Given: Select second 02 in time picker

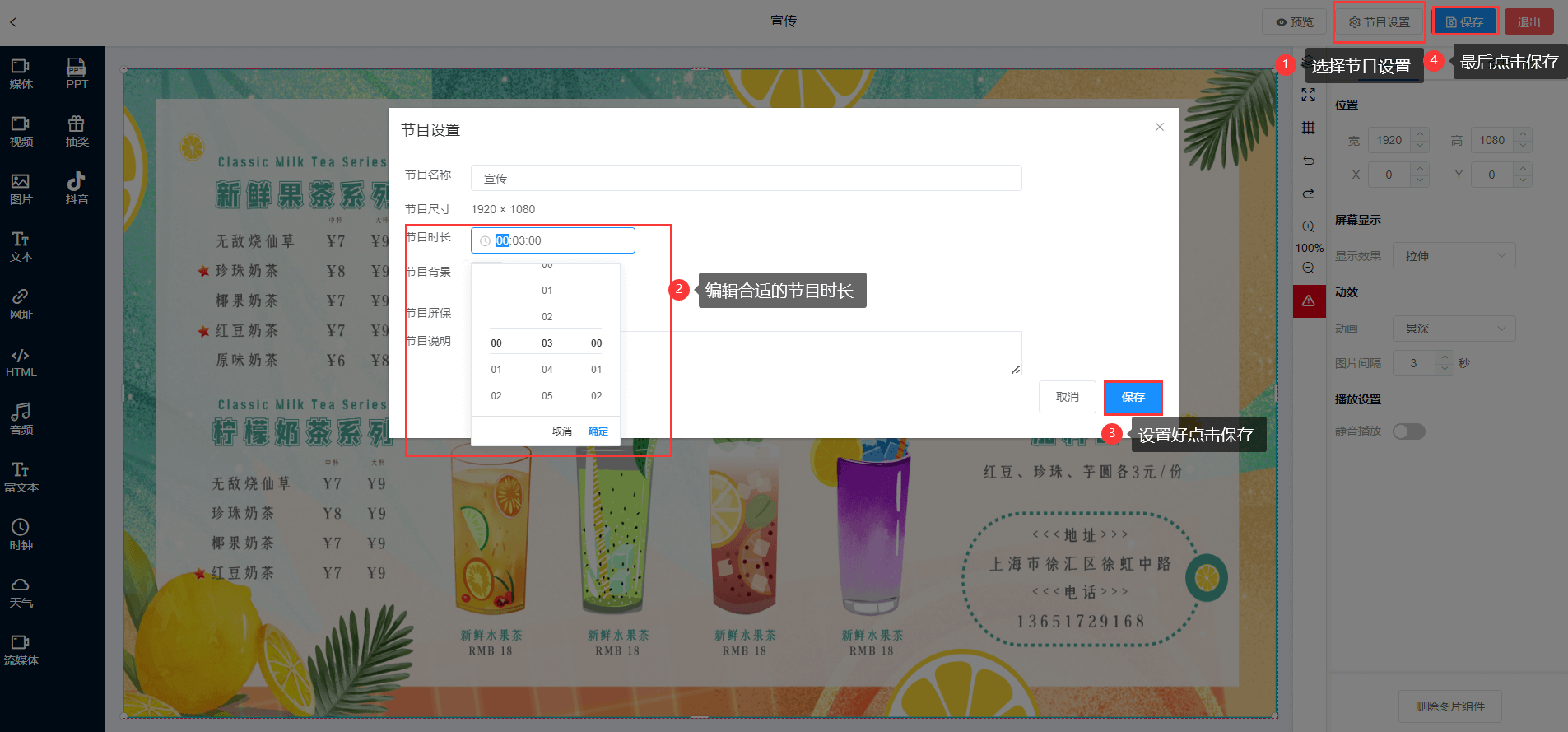Looking at the screenshot, I should pos(597,396).
